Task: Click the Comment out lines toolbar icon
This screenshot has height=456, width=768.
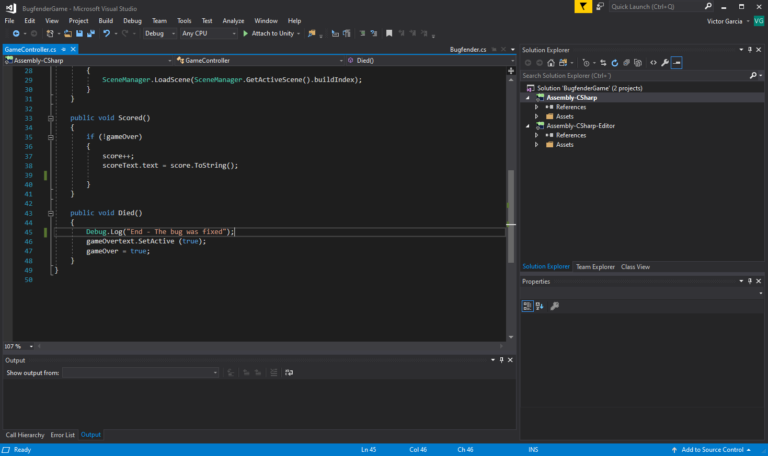Action: coord(362,33)
